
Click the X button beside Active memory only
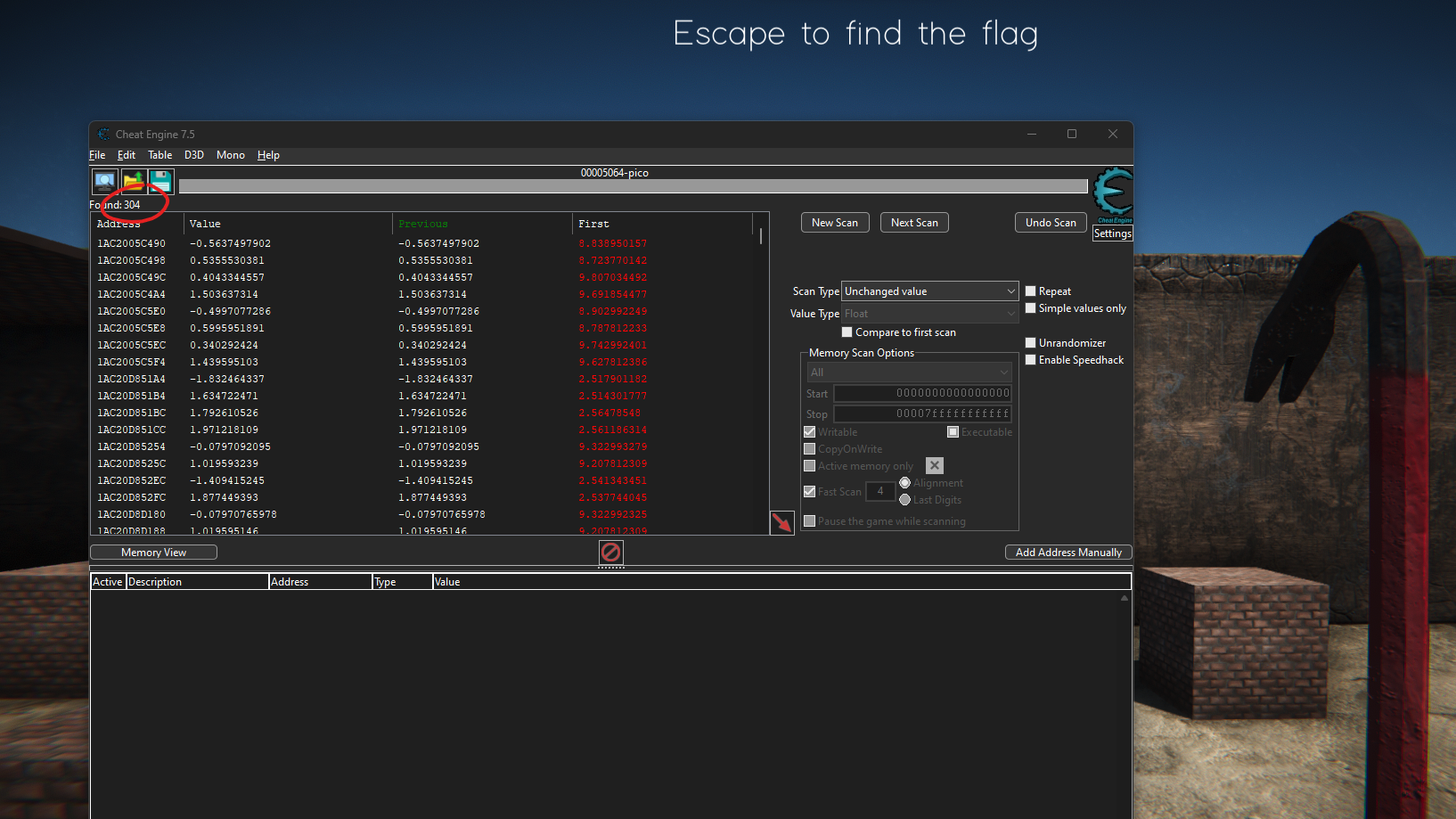click(x=935, y=465)
